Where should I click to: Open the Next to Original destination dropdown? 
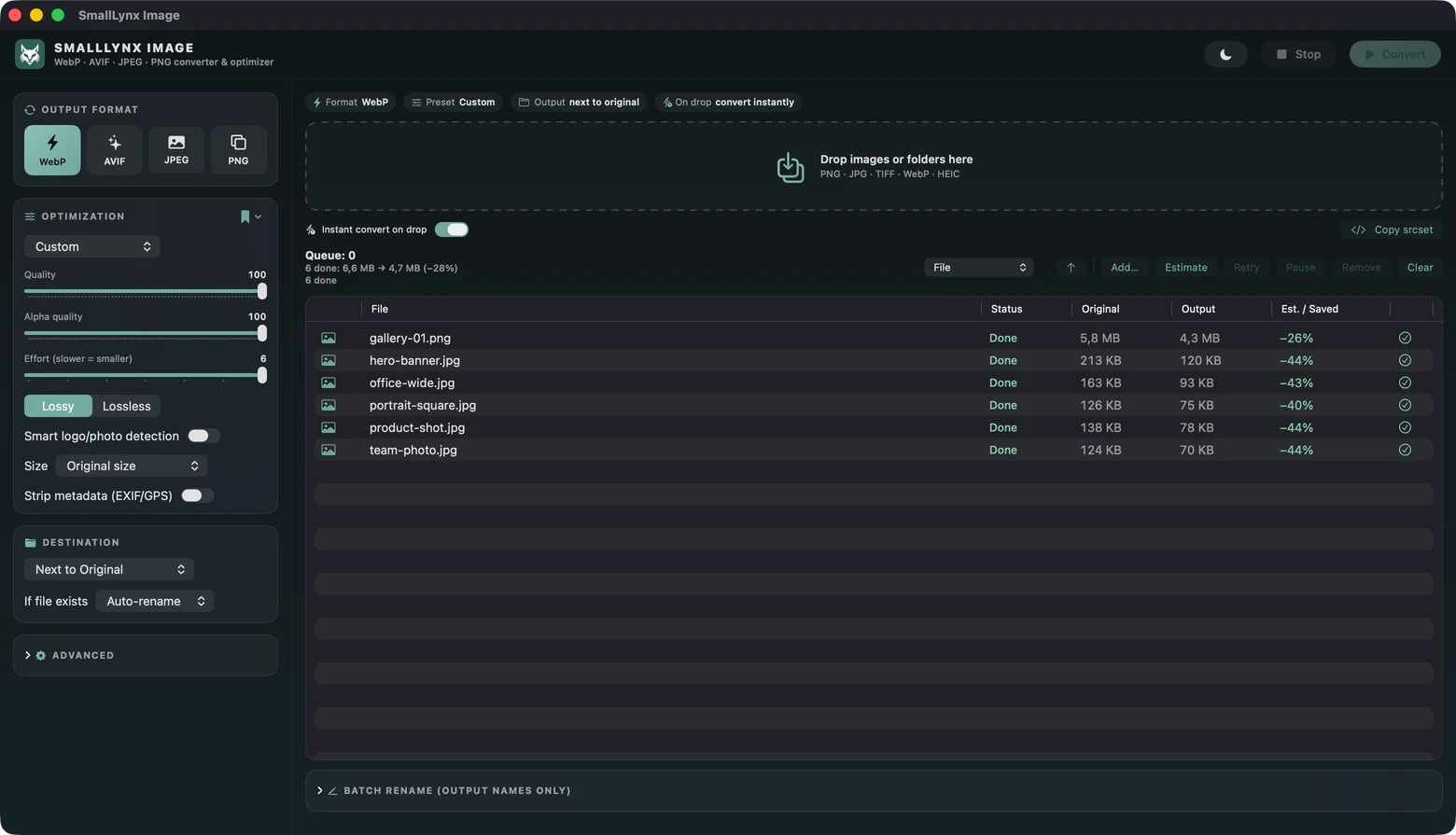109,569
